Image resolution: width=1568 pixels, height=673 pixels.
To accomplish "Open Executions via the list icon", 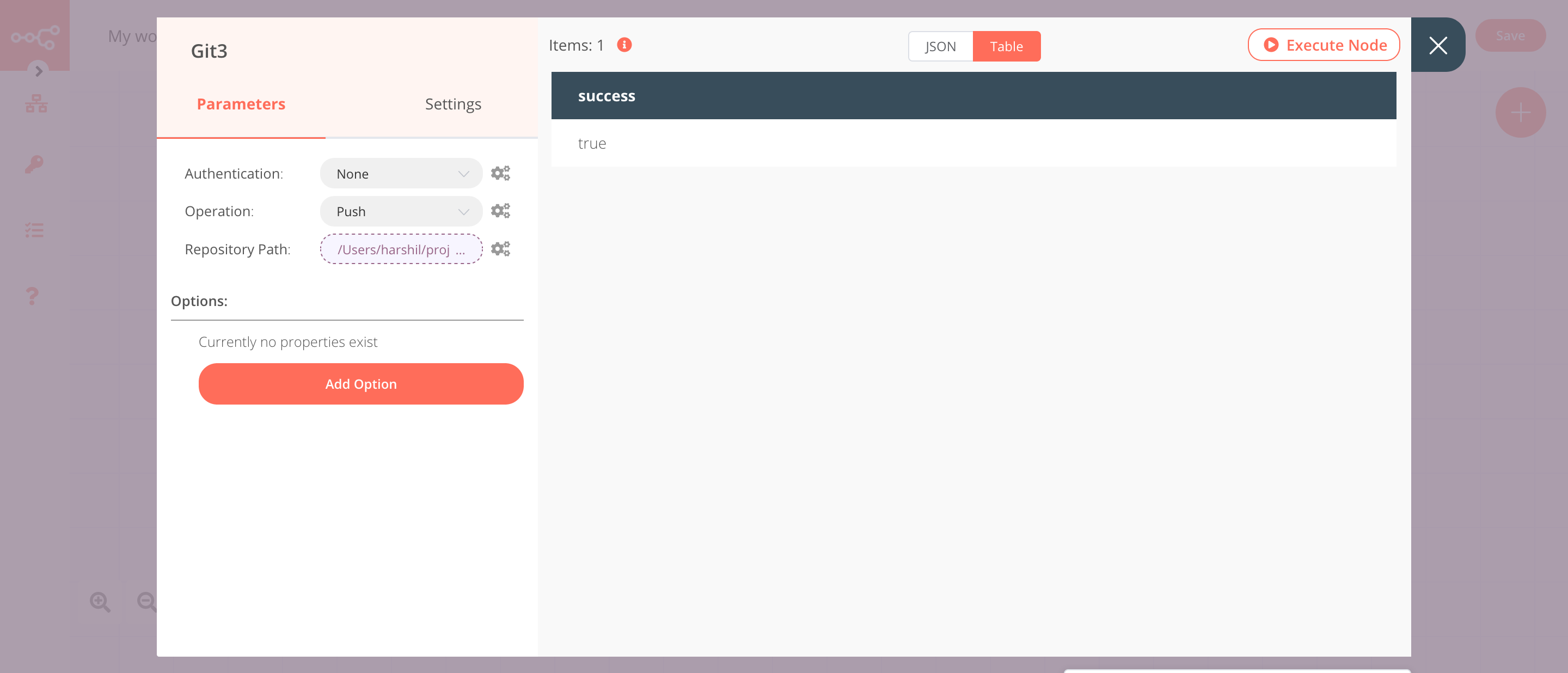I will (x=35, y=230).
